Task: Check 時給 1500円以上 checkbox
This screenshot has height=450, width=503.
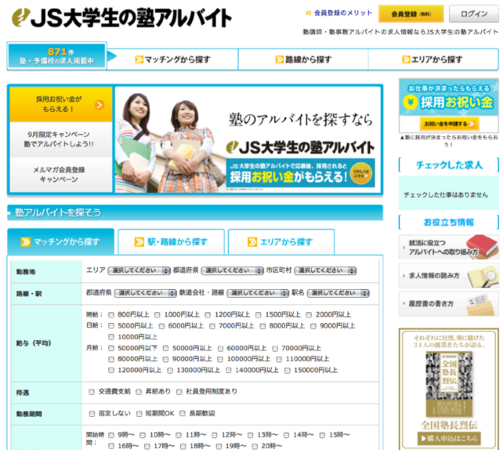Action: (258, 315)
